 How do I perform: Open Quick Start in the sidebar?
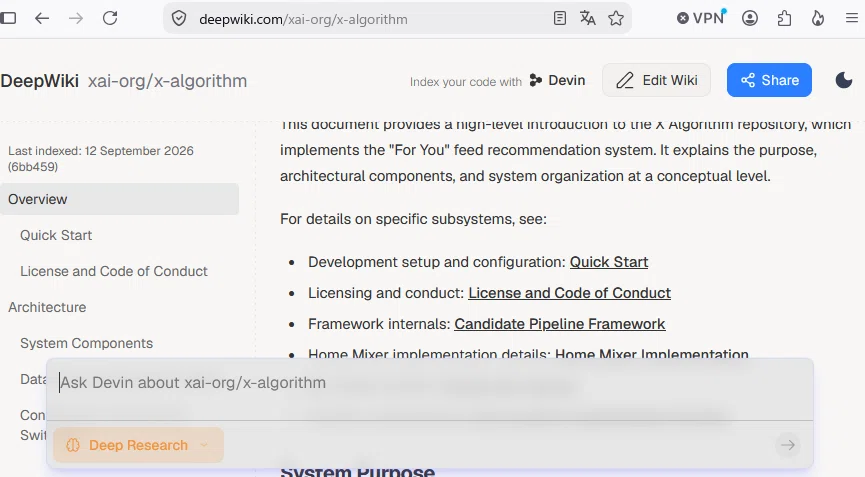point(56,235)
